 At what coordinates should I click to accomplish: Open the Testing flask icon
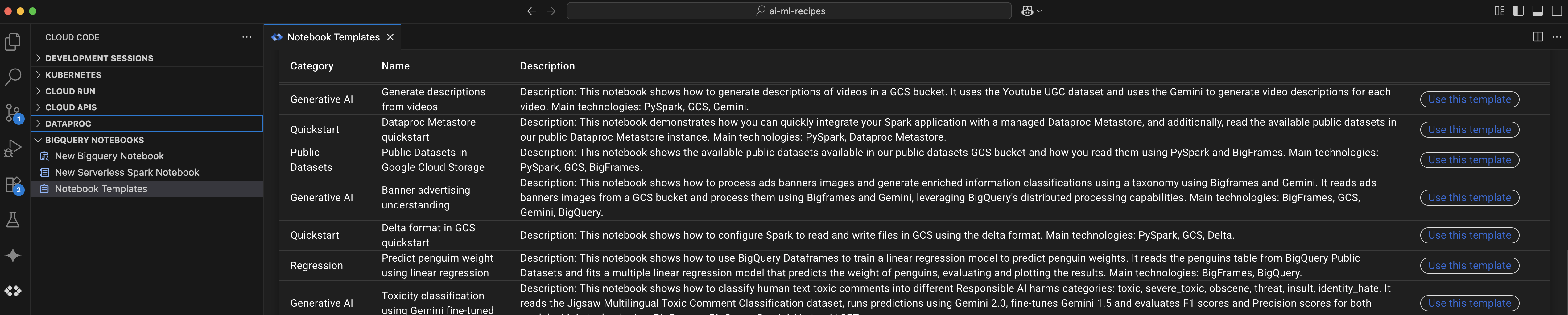tap(13, 220)
